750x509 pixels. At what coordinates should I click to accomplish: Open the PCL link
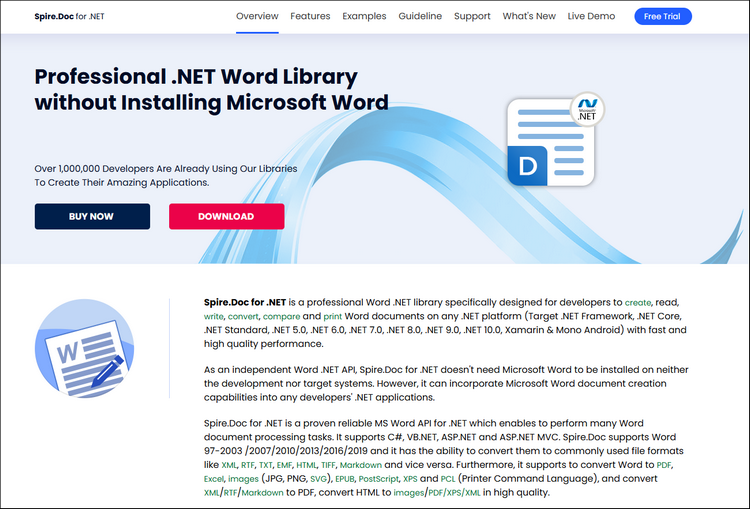[448, 479]
